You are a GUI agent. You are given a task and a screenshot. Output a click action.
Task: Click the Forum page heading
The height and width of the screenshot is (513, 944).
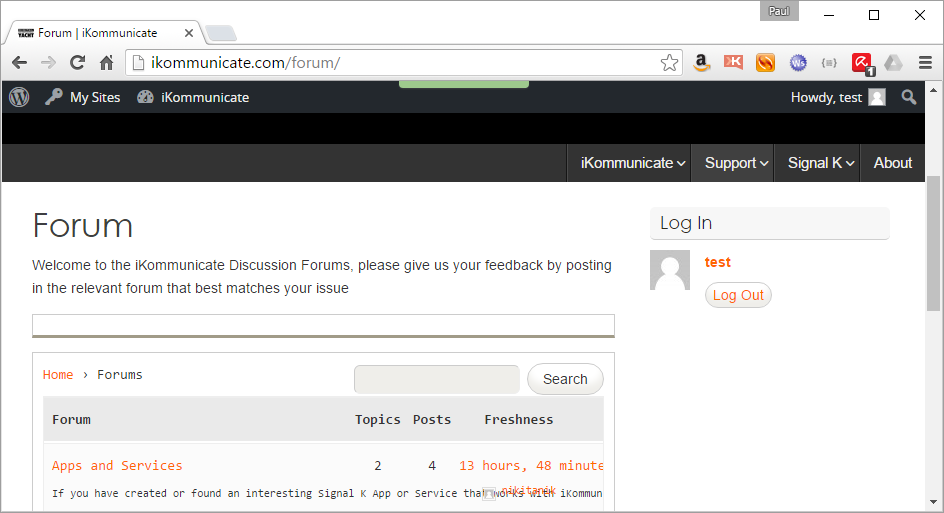82,226
